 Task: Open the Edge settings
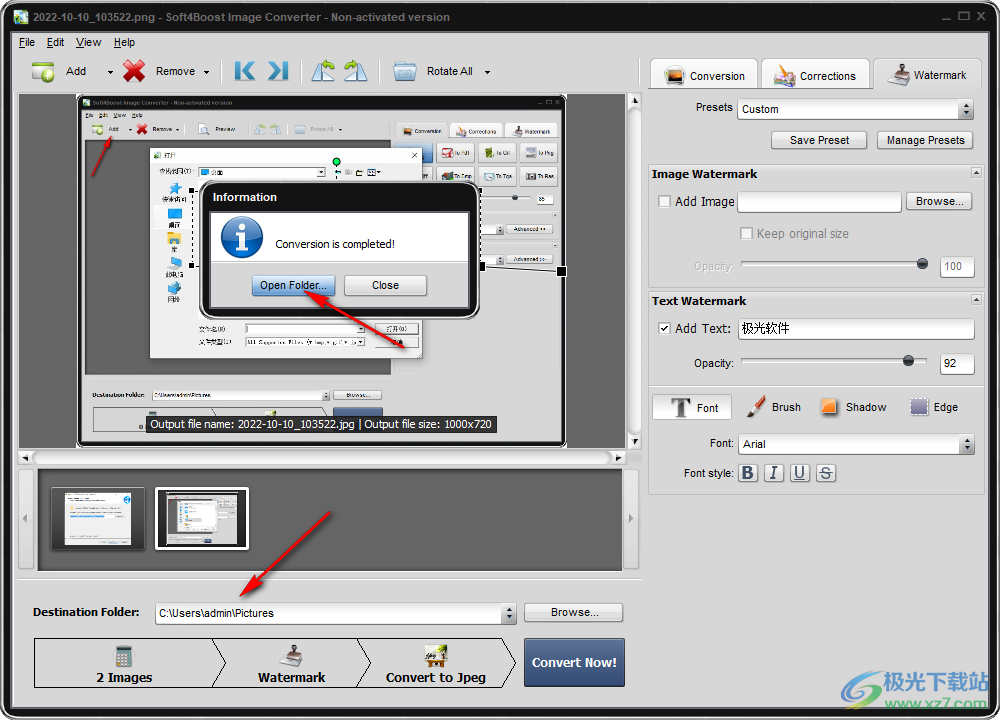point(934,407)
